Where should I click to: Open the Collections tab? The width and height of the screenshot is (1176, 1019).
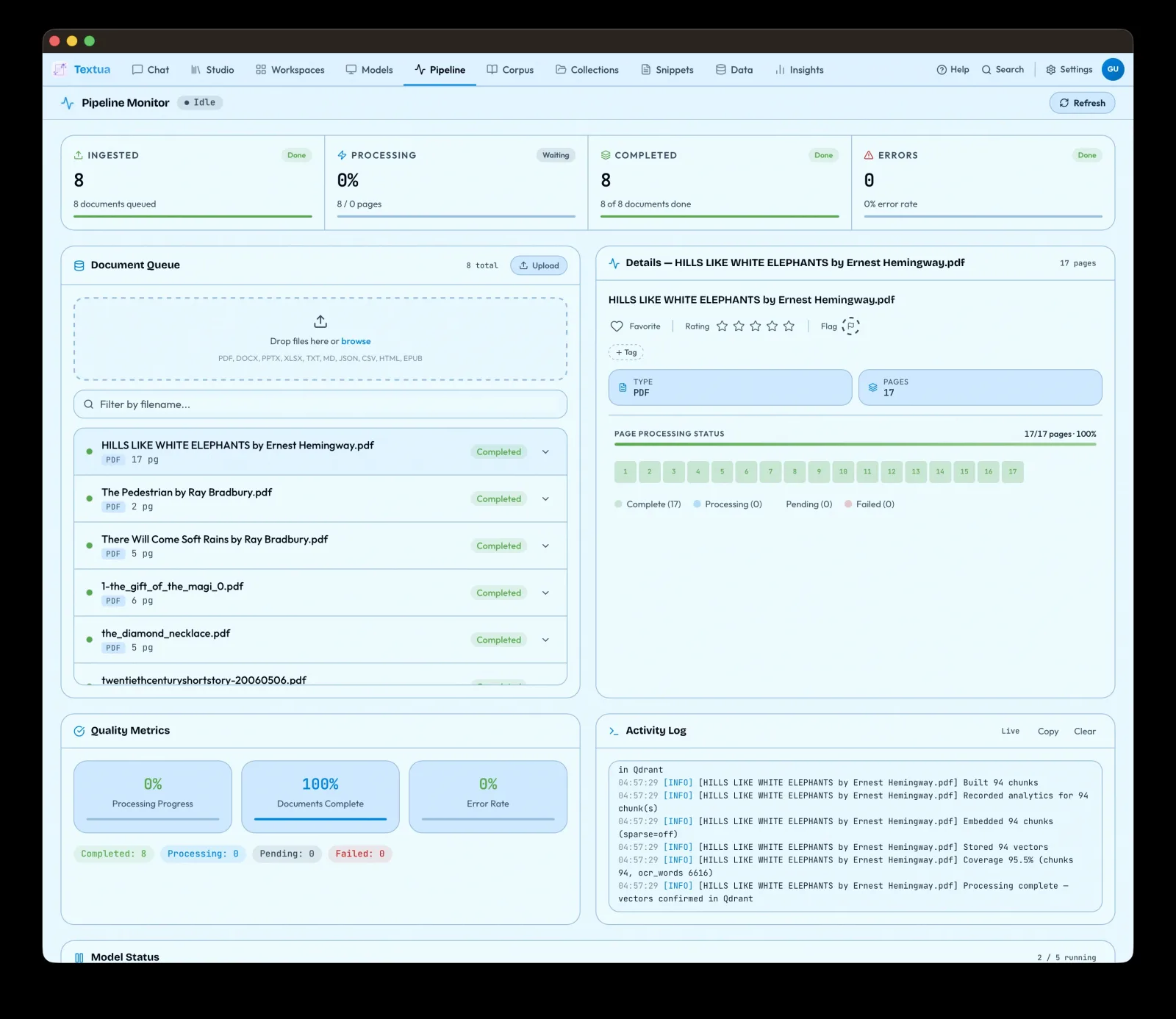[x=587, y=70]
